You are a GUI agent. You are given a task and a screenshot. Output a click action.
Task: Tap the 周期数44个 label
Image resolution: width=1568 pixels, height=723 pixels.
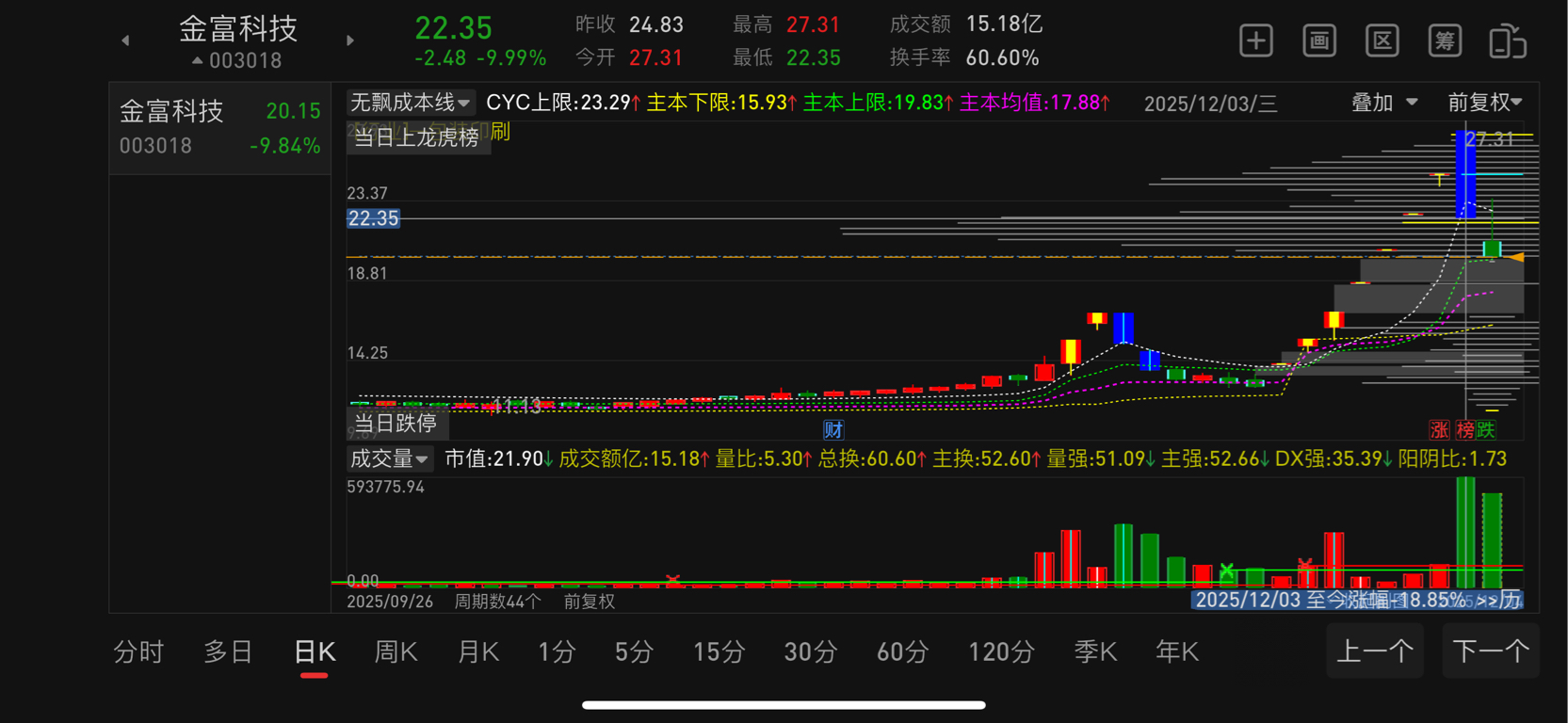498,602
